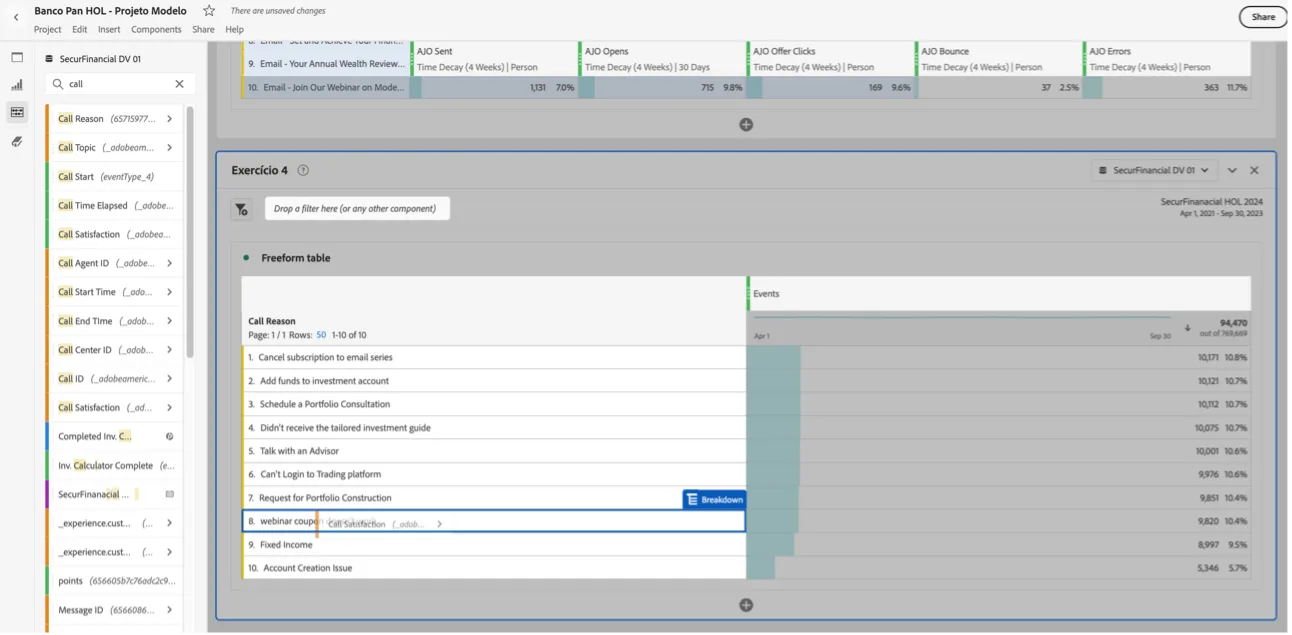Expand the Call Reason component chevron
1292x635 pixels.
[x=169, y=119]
